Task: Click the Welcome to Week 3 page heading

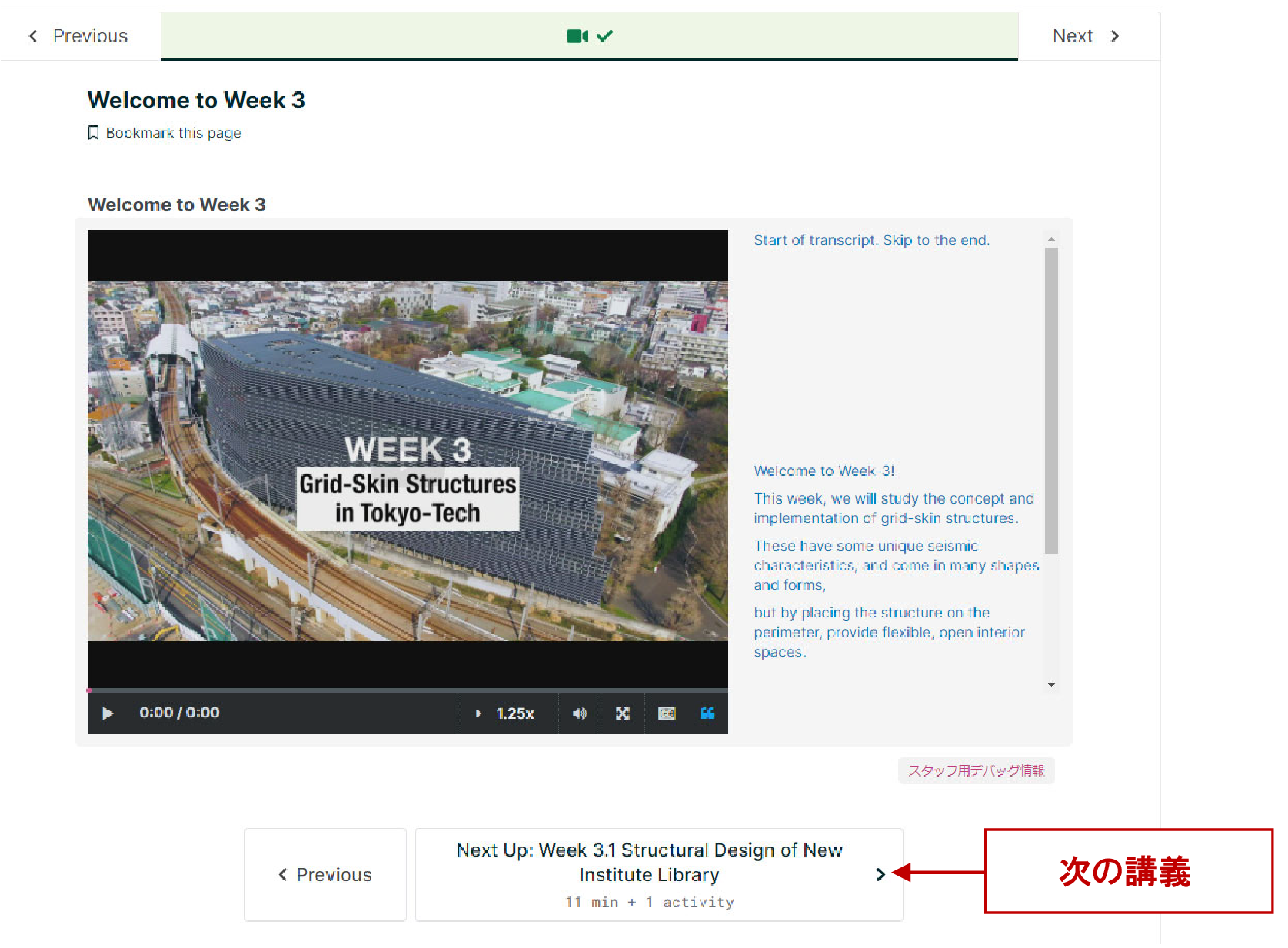Action: [196, 100]
